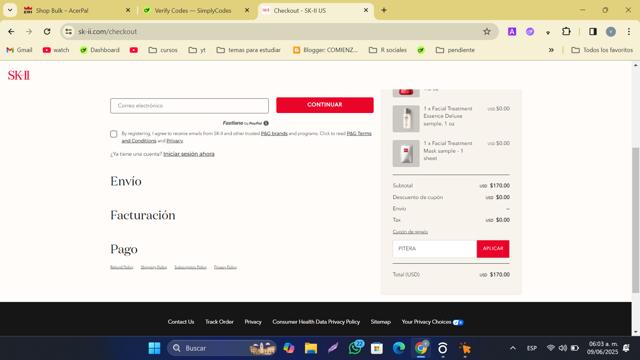Screen dimensions: 640x360
Task: Open Copilot from taskbar
Action: click(x=289, y=348)
